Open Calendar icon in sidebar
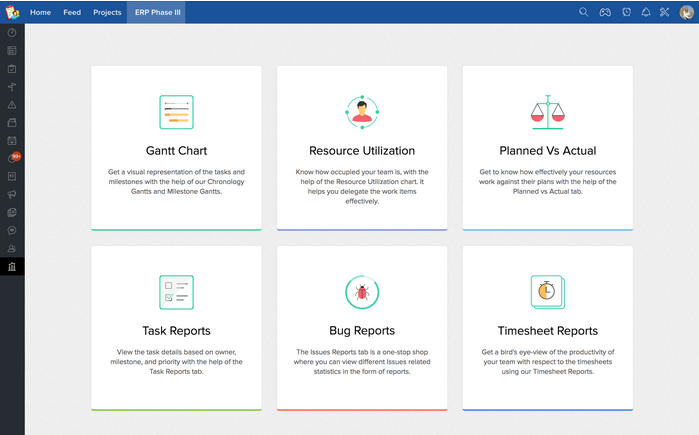699x435 pixels. 12,141
